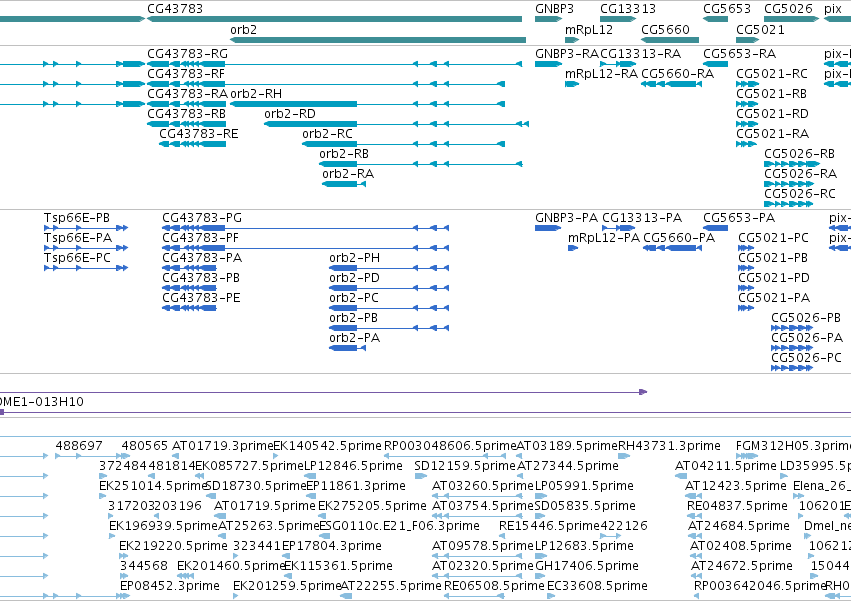Select EST 480565

(145, 446)
